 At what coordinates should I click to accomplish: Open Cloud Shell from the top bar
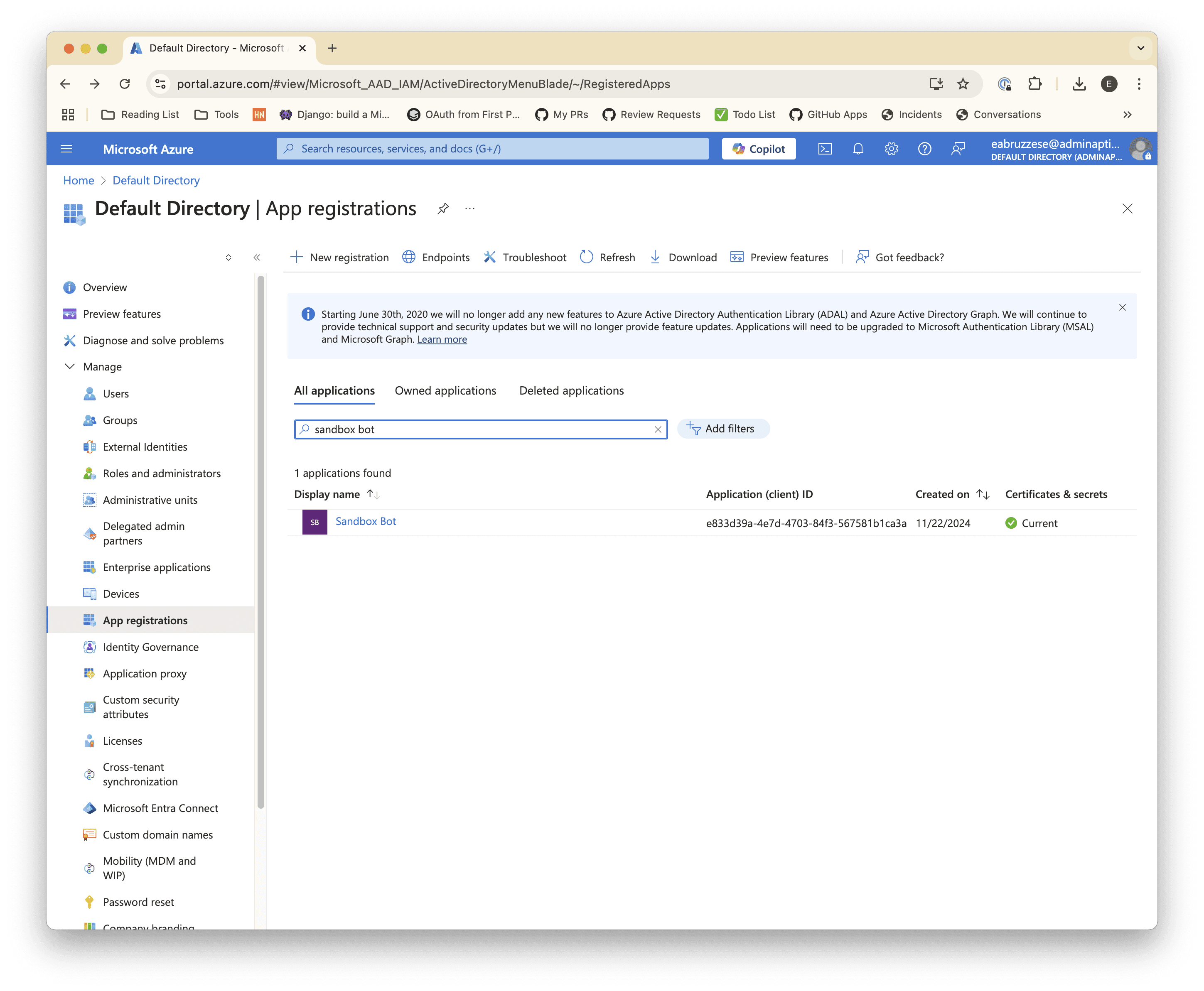(824, 149)
